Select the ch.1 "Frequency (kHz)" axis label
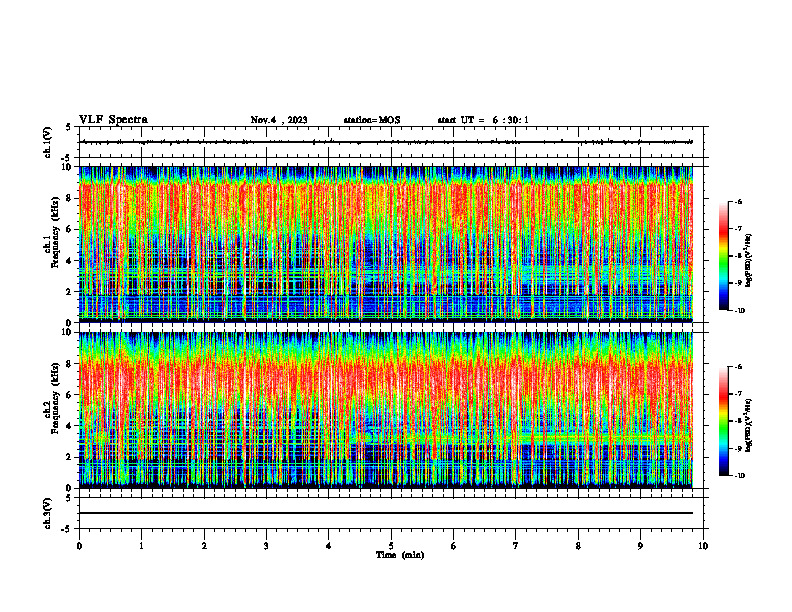Image resolution: width=792 pixels, height=612 pixels. (x=56, y=232)
